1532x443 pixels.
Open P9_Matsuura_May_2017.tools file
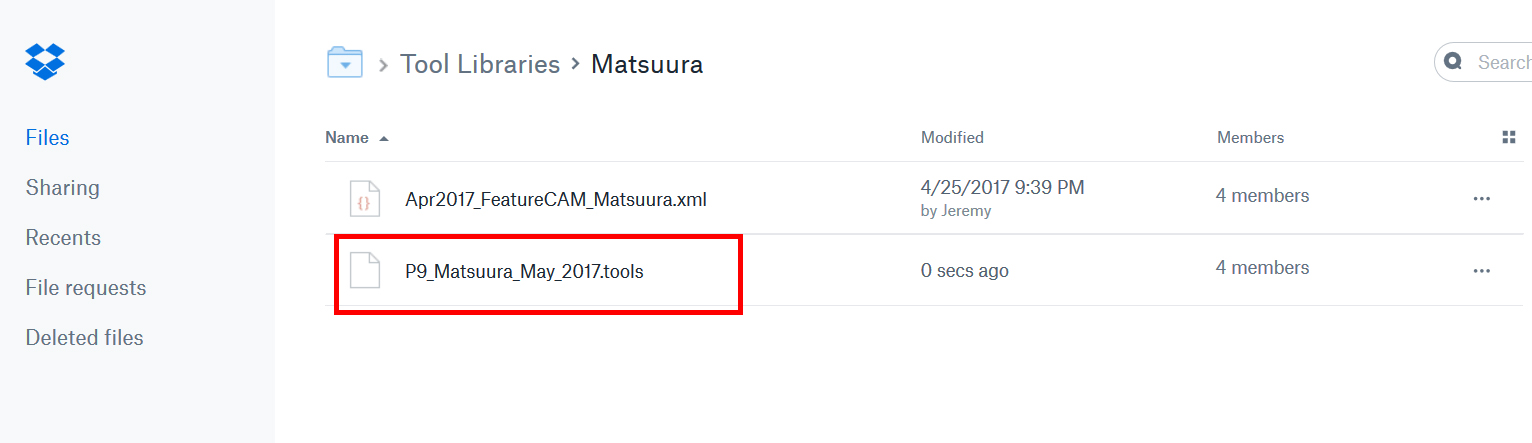coord(524,271)
